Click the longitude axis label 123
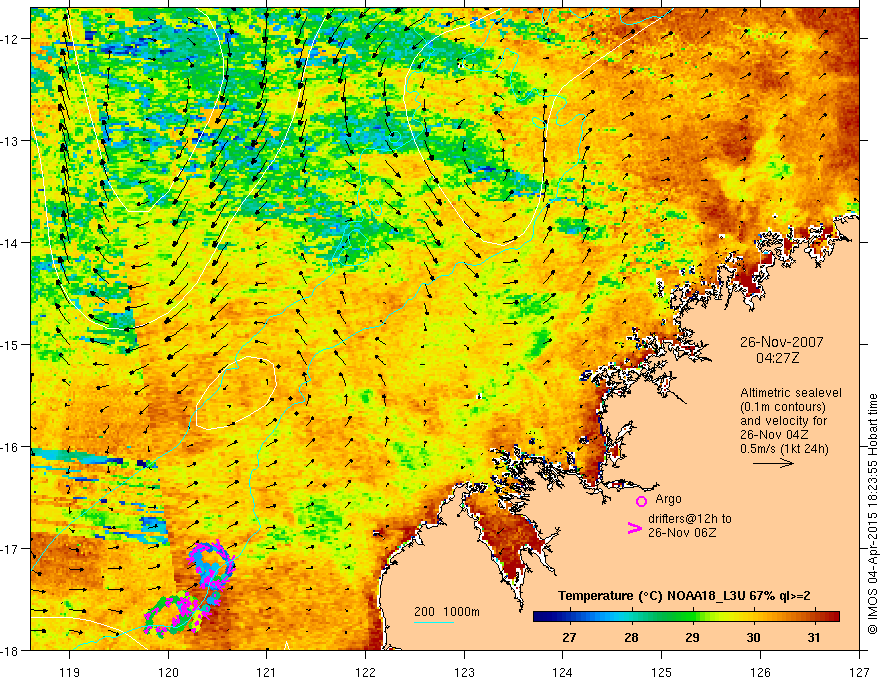Viewport: 880px width, 680px height. tap(464, 672)
